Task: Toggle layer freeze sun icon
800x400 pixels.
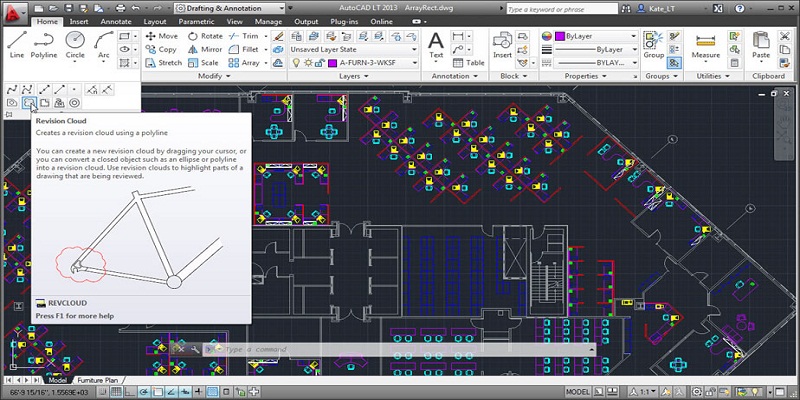Action: [x=308, y=63]
